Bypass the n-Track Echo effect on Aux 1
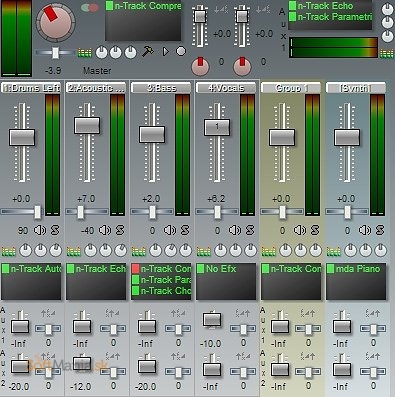 tap(292, 6)
